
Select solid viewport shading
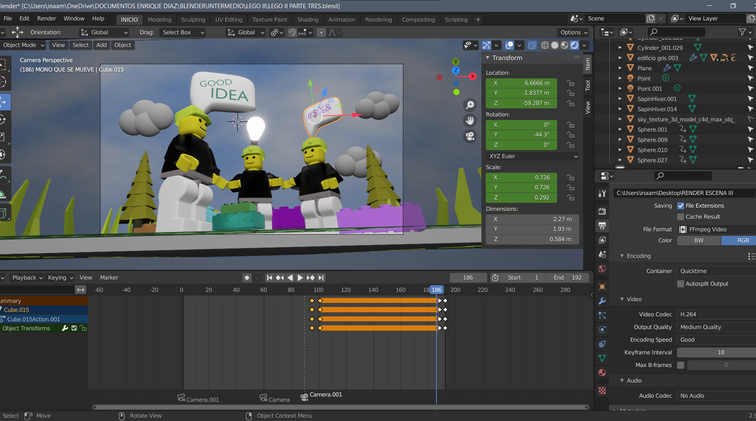[x=554, y=45]
